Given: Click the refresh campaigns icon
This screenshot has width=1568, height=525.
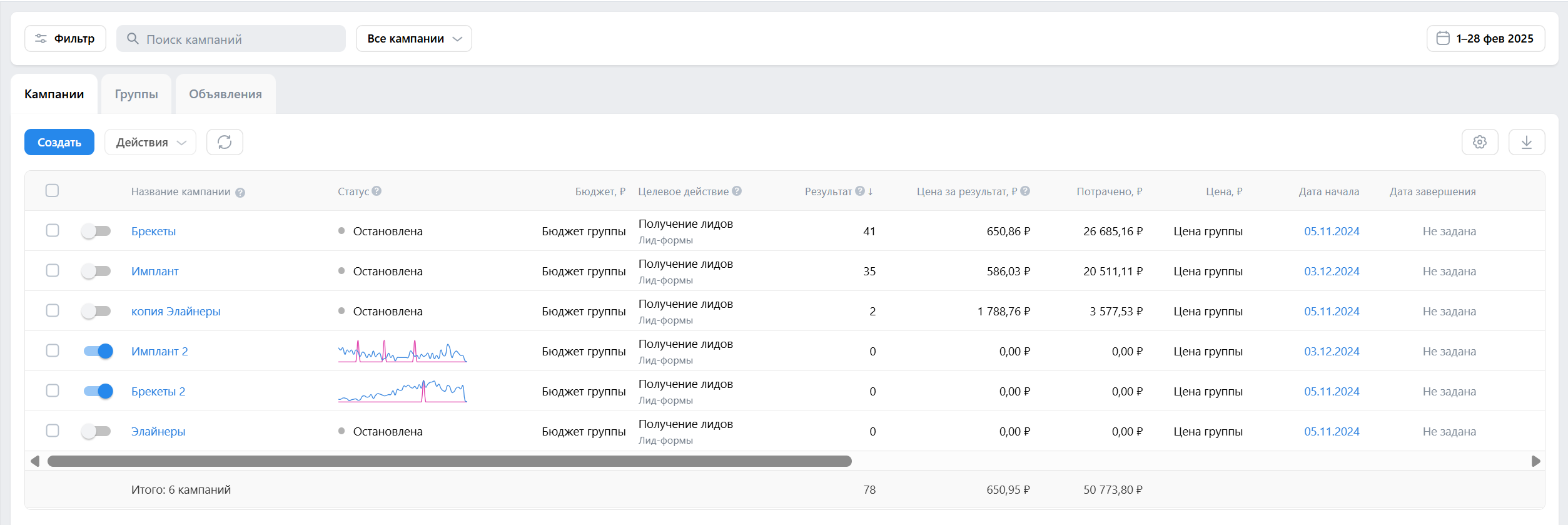Looking at the screenshot, I should (225, 142).
